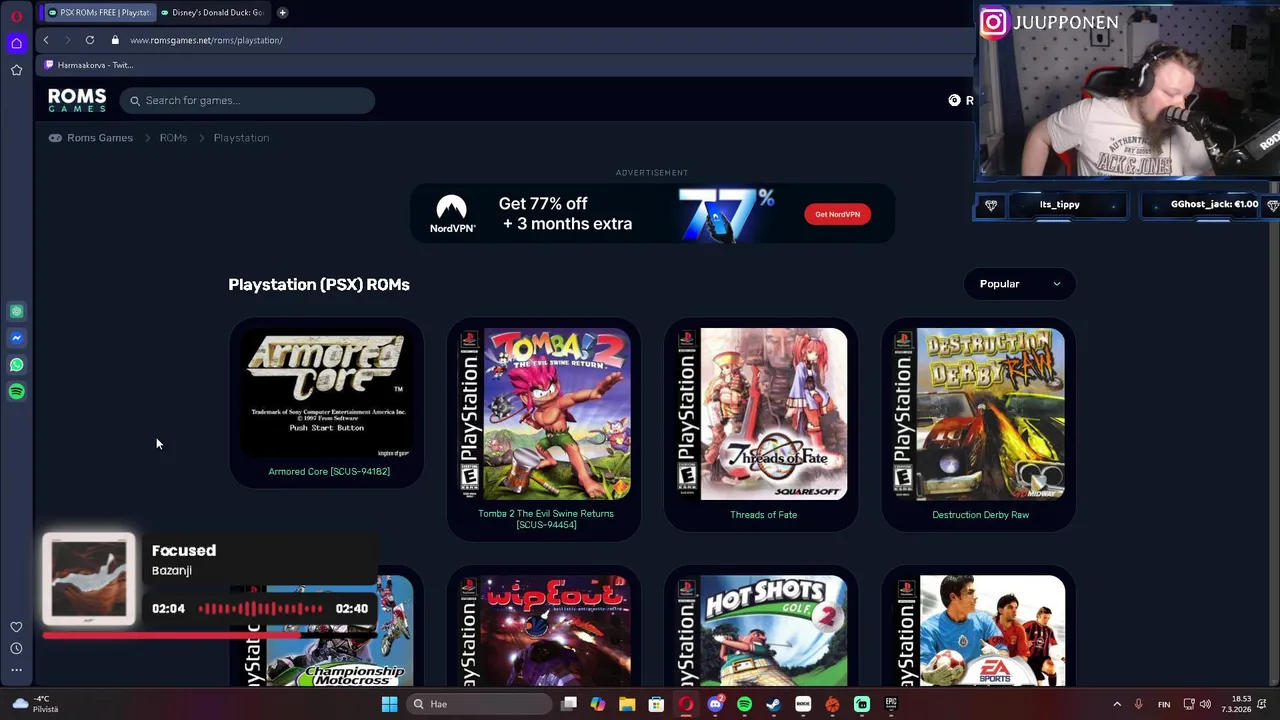Launch Copilot from taskbar
The image size is (1280, 720).
598,704
